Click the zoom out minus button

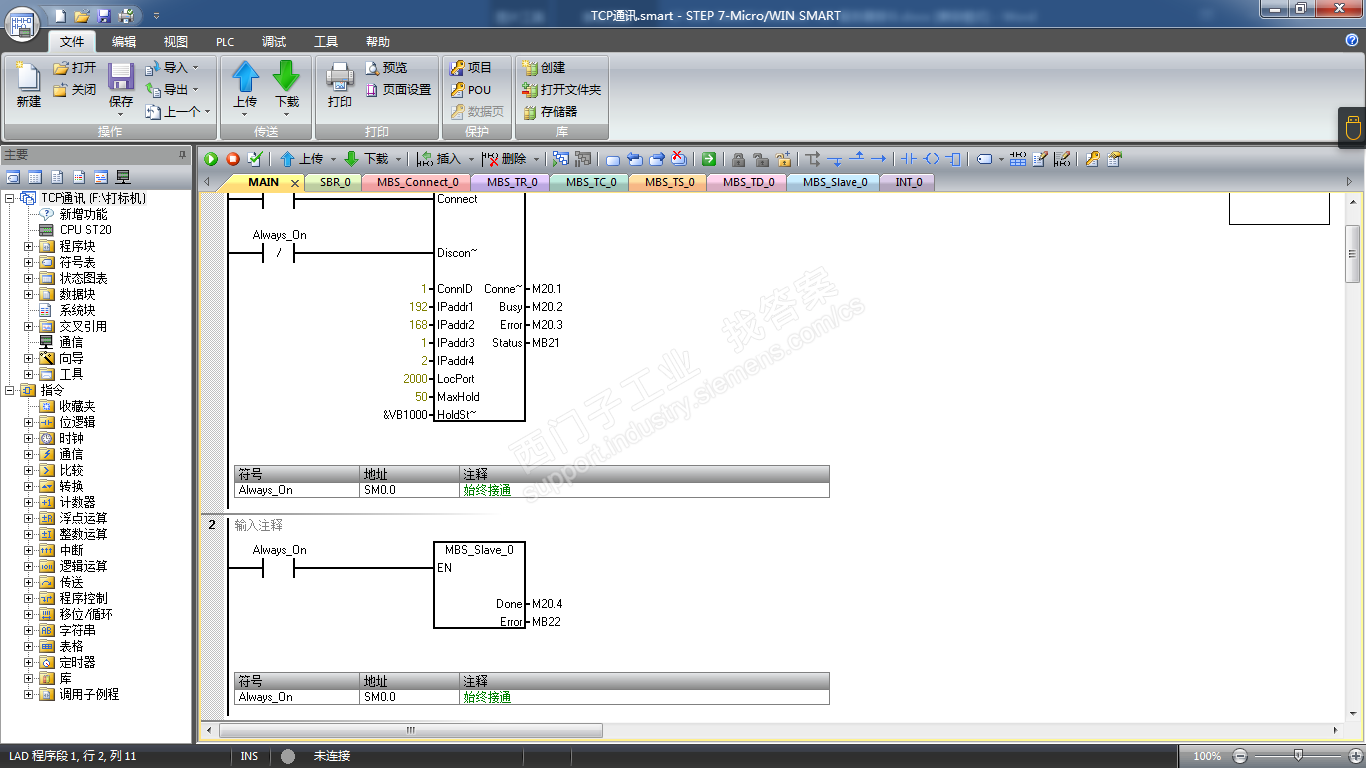tap(1240, 756)
